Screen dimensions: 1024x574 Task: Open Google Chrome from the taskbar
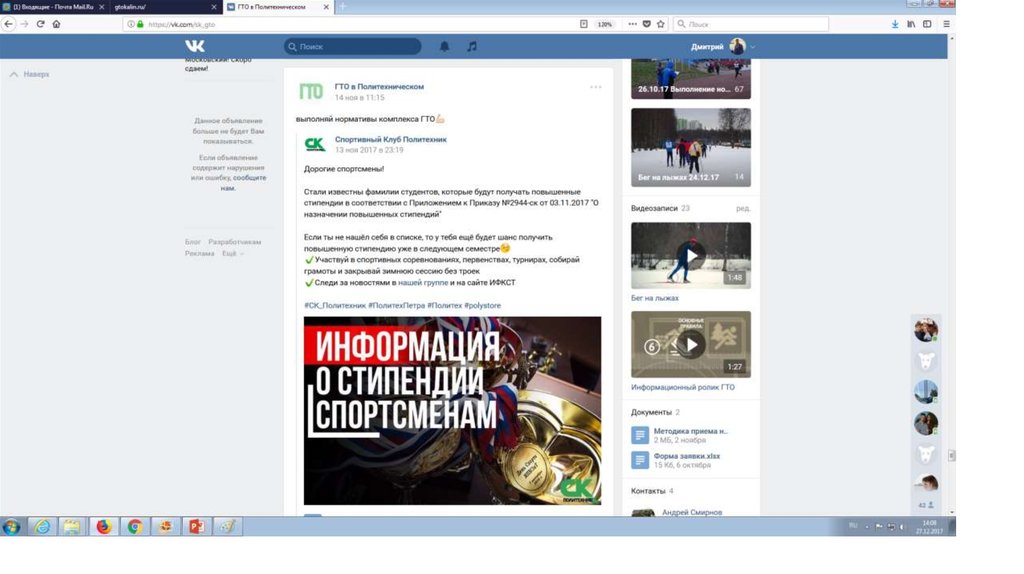(x=134, y=526)
